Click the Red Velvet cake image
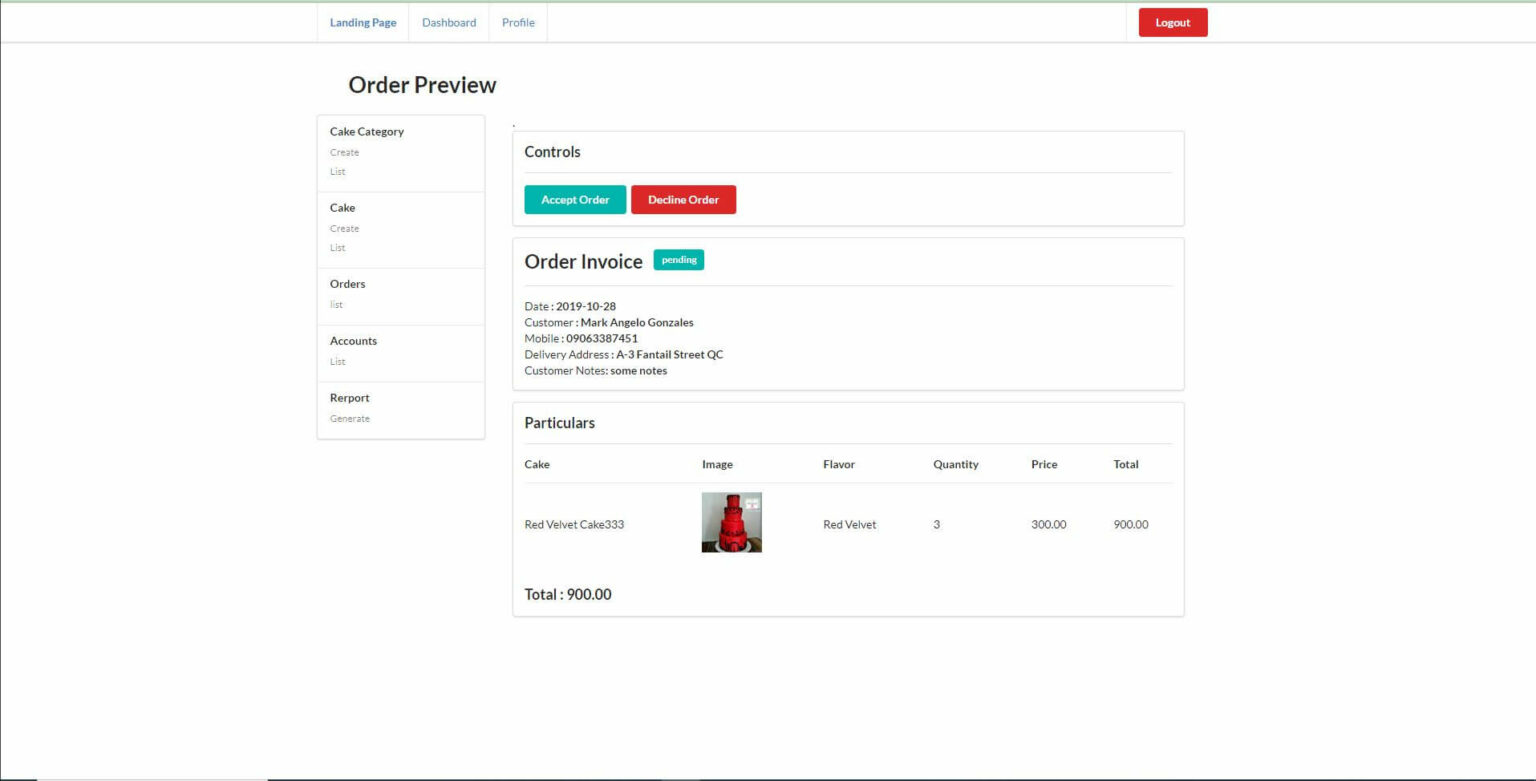The height and width of the screenshot is (781, 1536). (731, 521)
